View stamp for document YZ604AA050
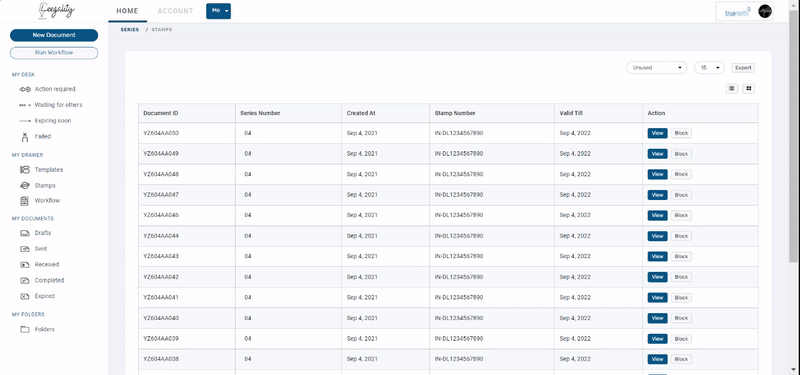Viewport: 800px width, 375px height. [x=657, y=133]
